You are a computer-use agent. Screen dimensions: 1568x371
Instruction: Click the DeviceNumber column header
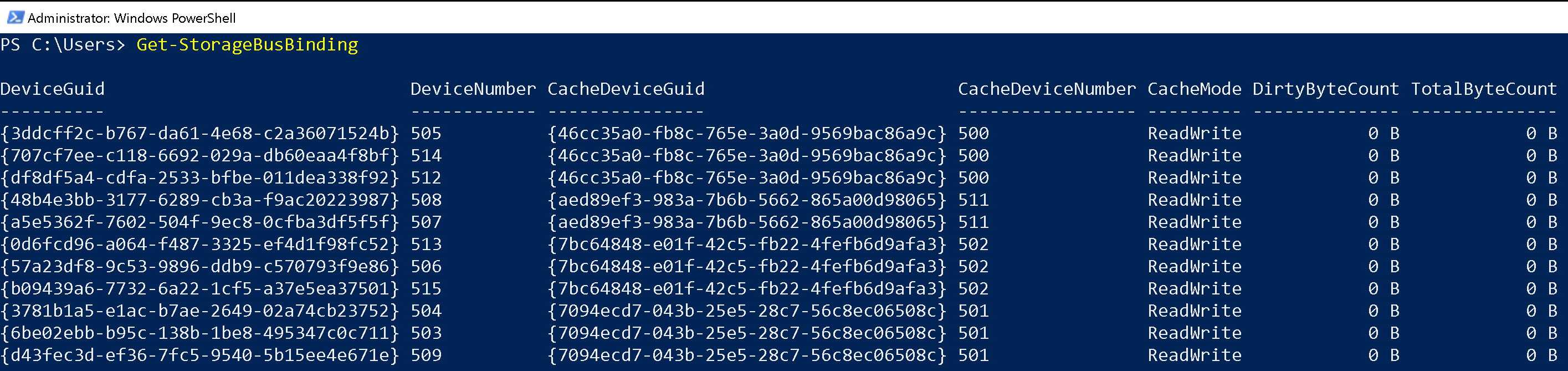click(x=473, y=89)
